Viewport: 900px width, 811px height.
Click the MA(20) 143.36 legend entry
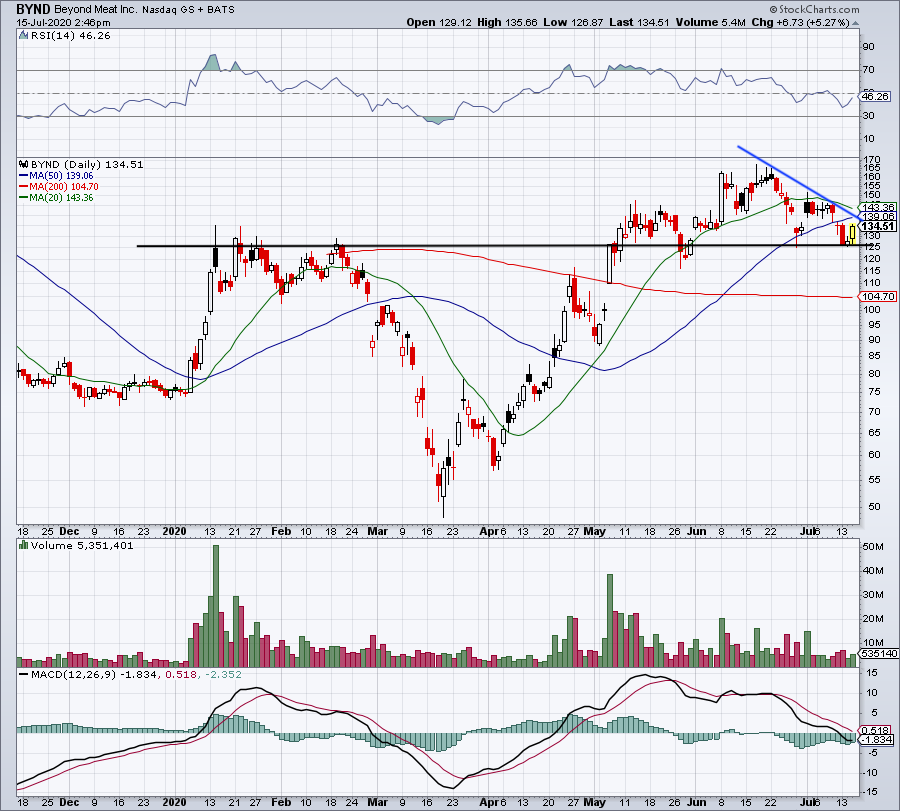(61, 197)
